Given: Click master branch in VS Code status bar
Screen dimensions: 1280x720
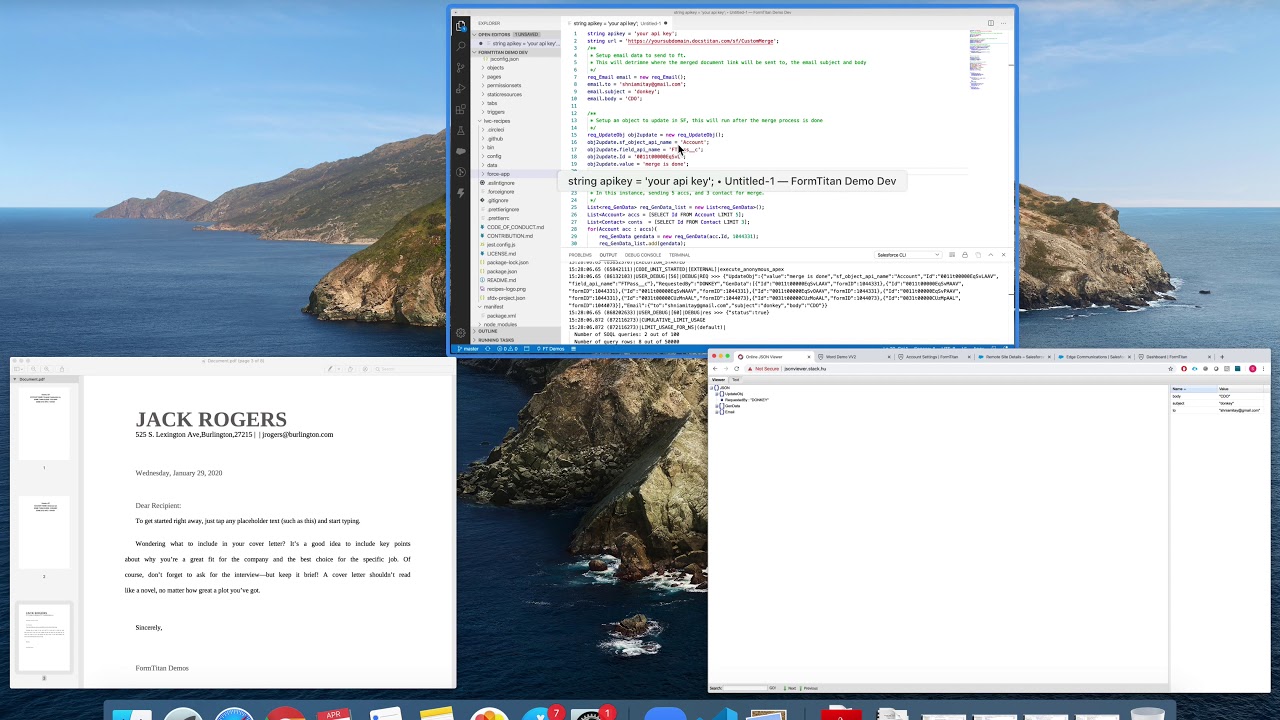Looking at the screenshot, I should (468, 349).
